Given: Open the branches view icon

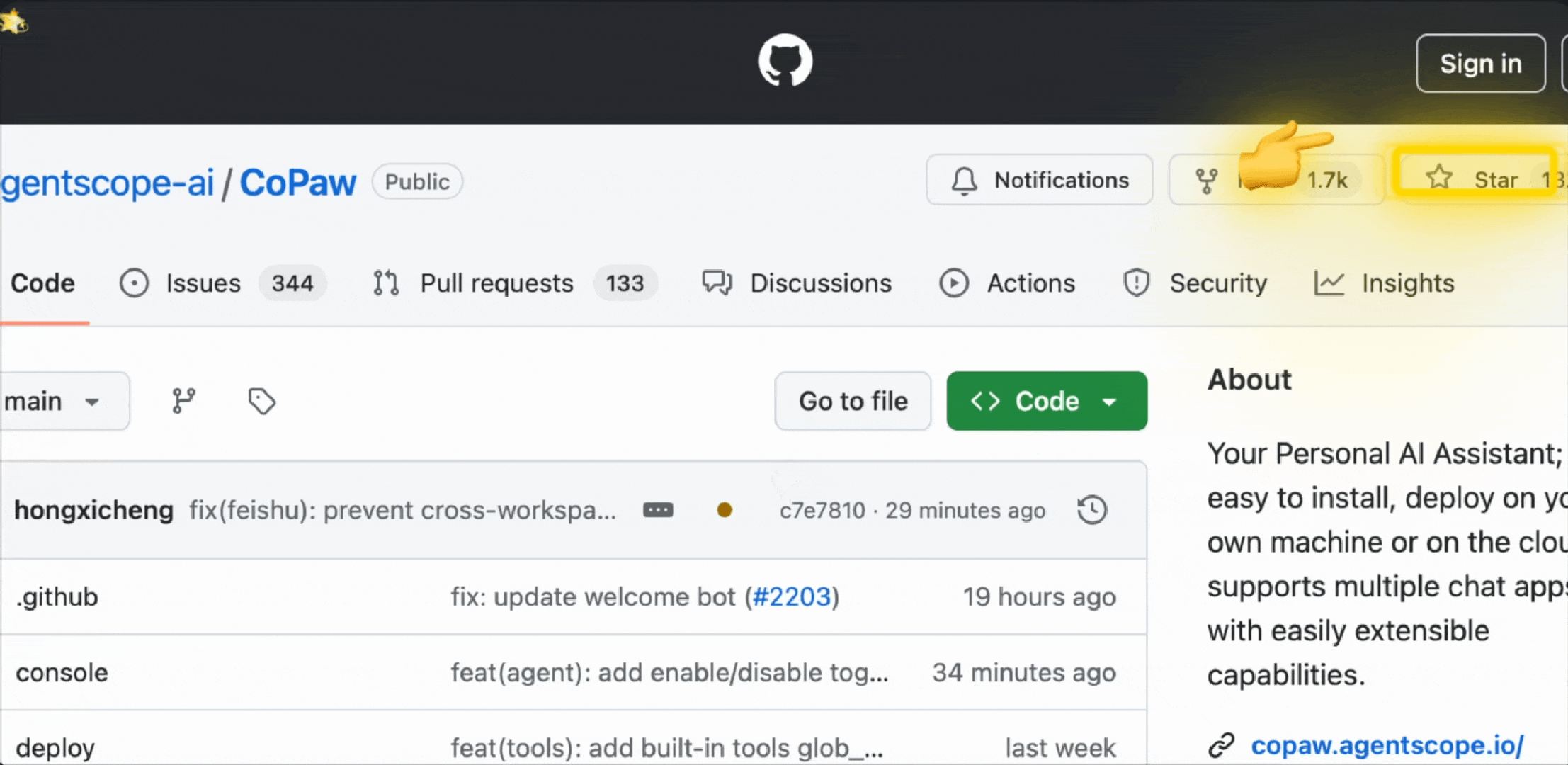Looking at the screenshot, I should [x=184, y=401].
